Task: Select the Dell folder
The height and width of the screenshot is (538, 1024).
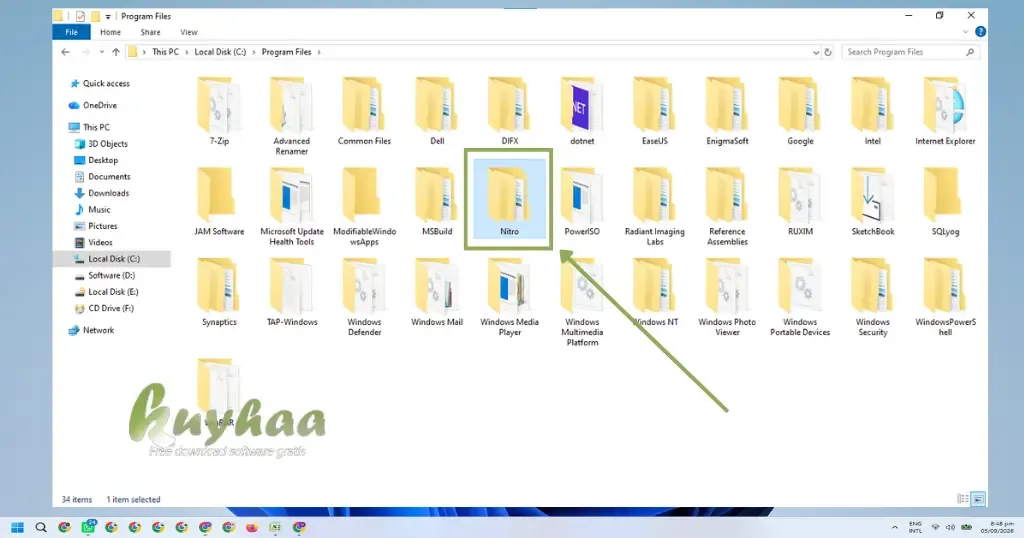Action: click(x=437, y=111)
